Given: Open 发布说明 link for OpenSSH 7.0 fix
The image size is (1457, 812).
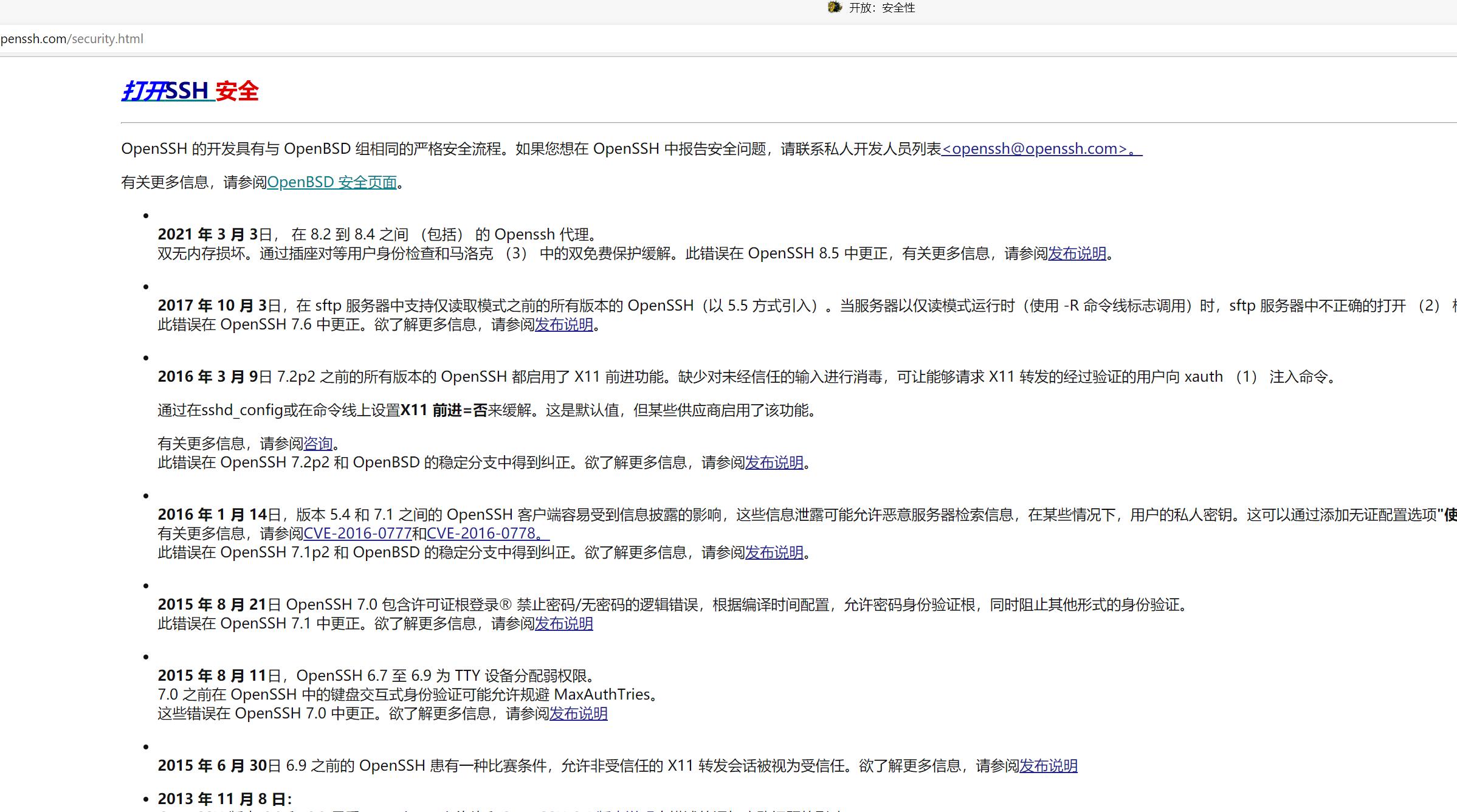Looking at the screenshot, I should (x=579, y=714).
